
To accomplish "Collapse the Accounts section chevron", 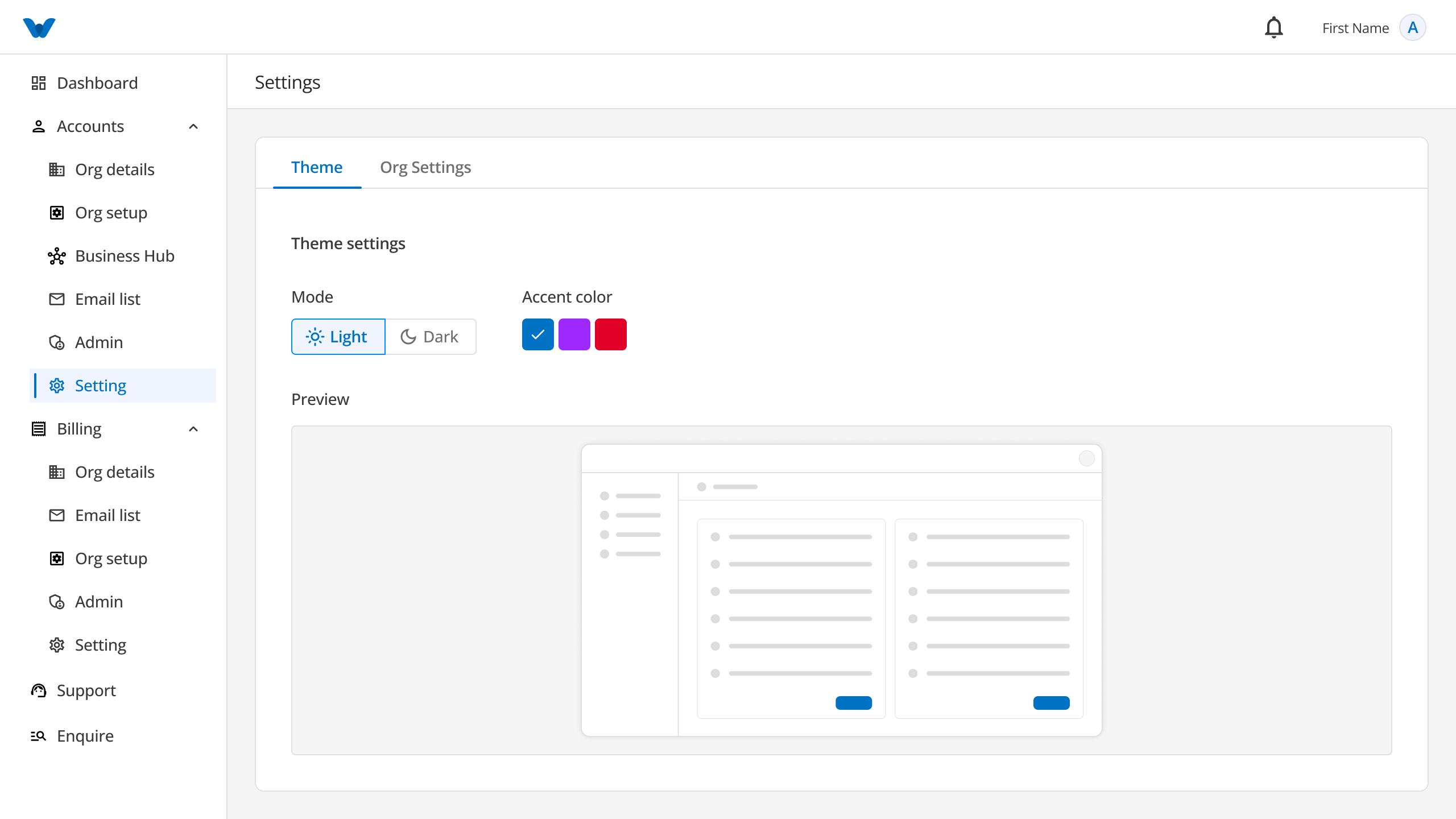I will [193, 126].
